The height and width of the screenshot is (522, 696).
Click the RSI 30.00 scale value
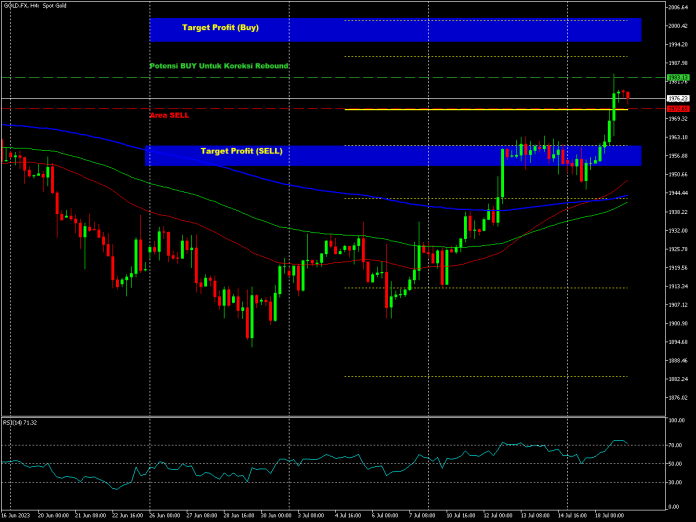[x=676, y=482]
